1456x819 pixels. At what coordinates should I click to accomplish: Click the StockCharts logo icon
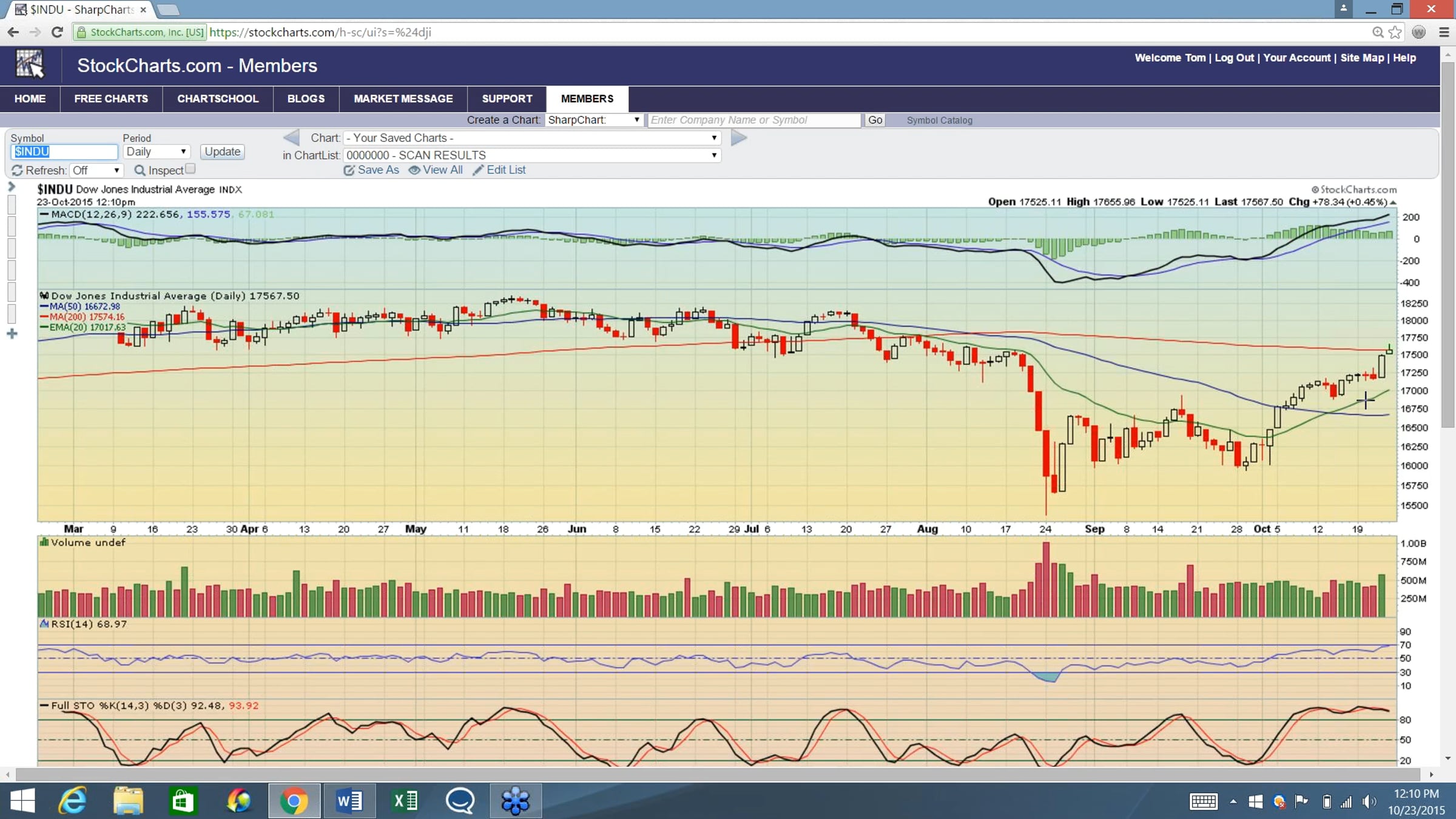(30, 64)
